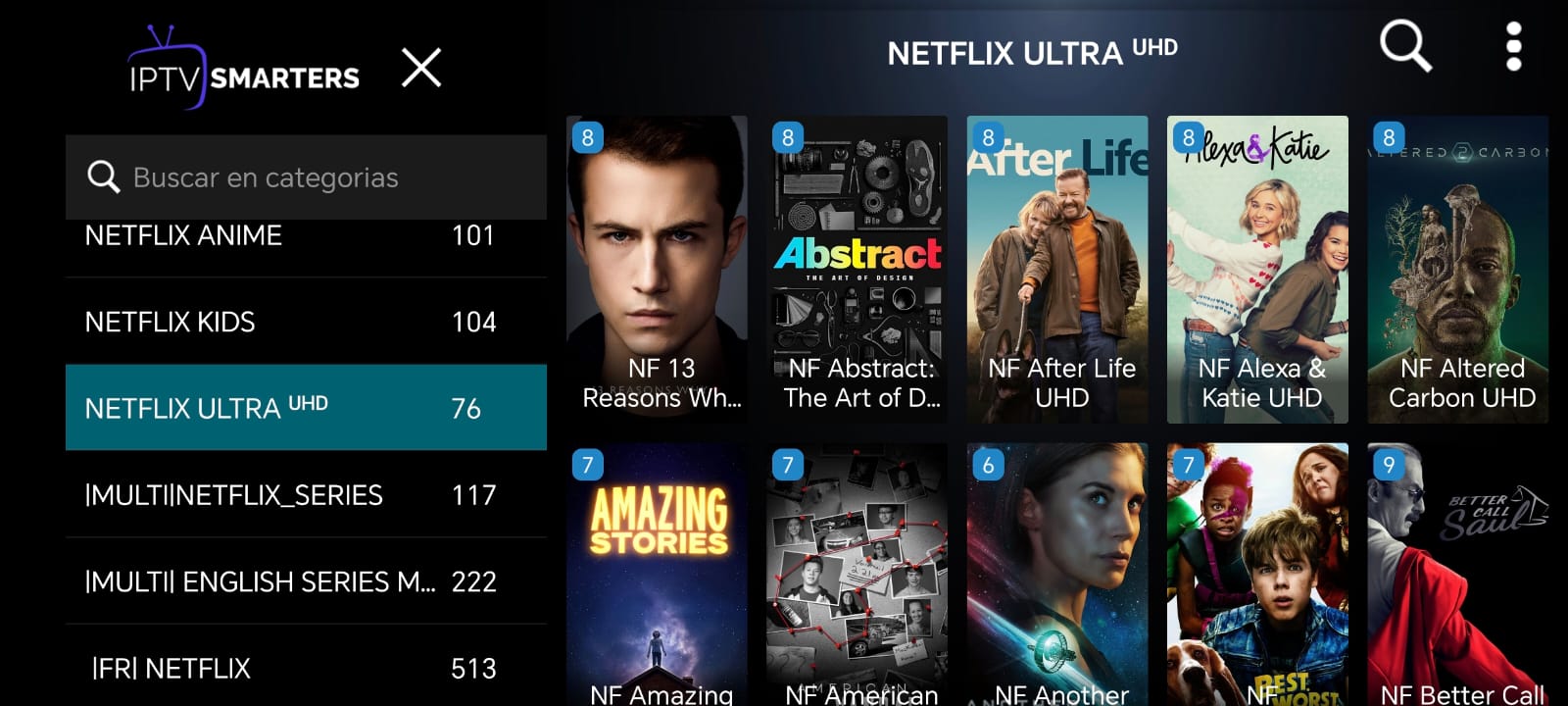Open the Amazing Stories poster
The image size is (1568, 706).
coord(657,575)
